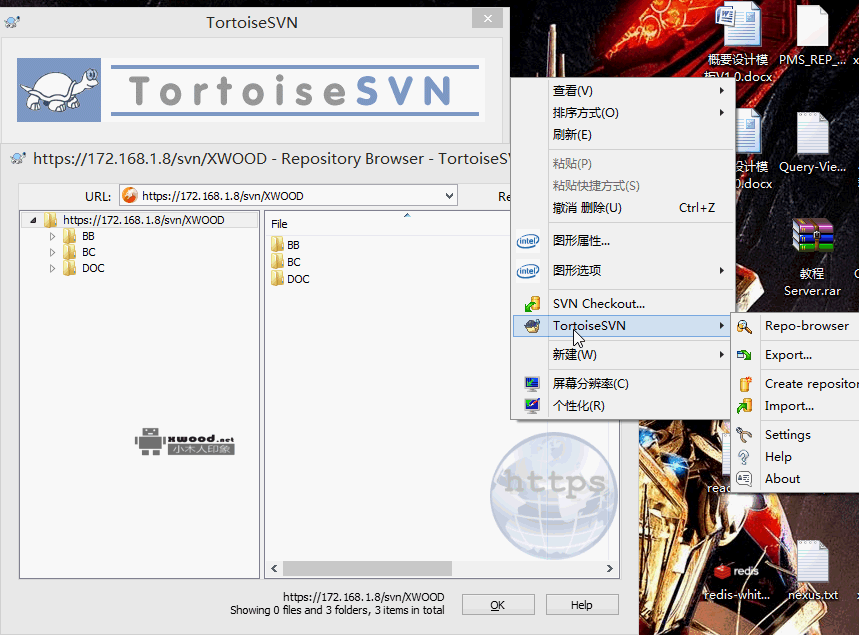Collapse the root XWOOD tree node

pyautogui.click(x=33, y=220)
